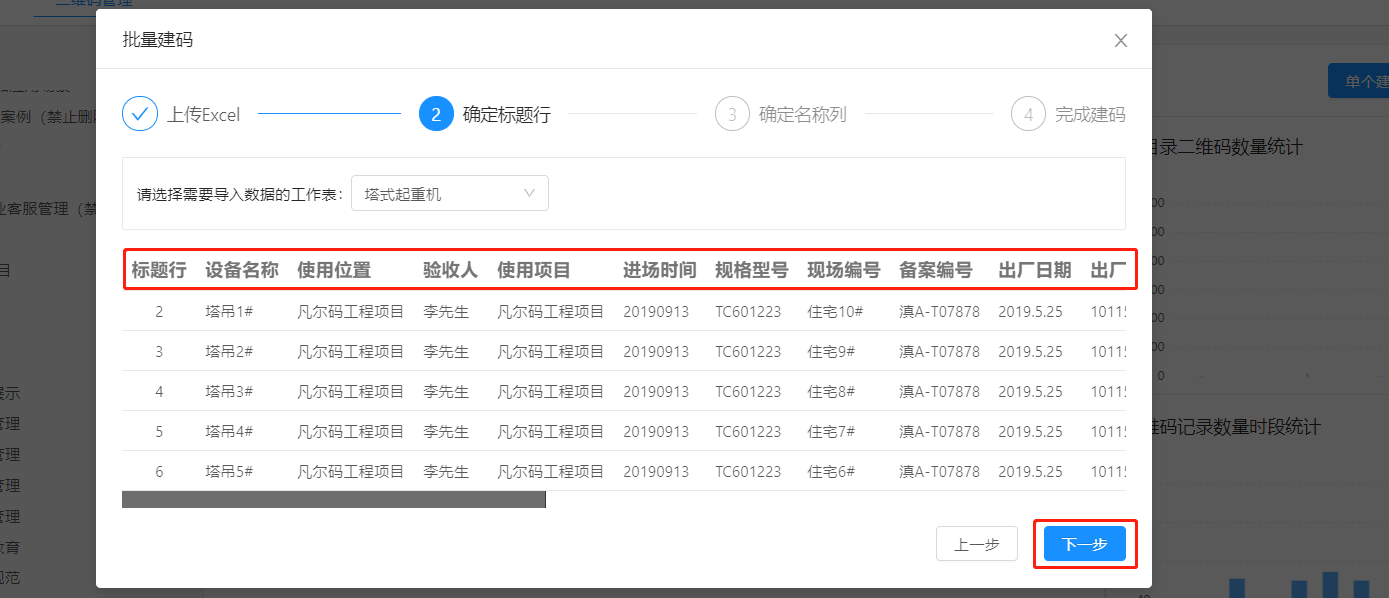
Task: Switch to the 二维码管理 tab
Action: pos(95,4)
